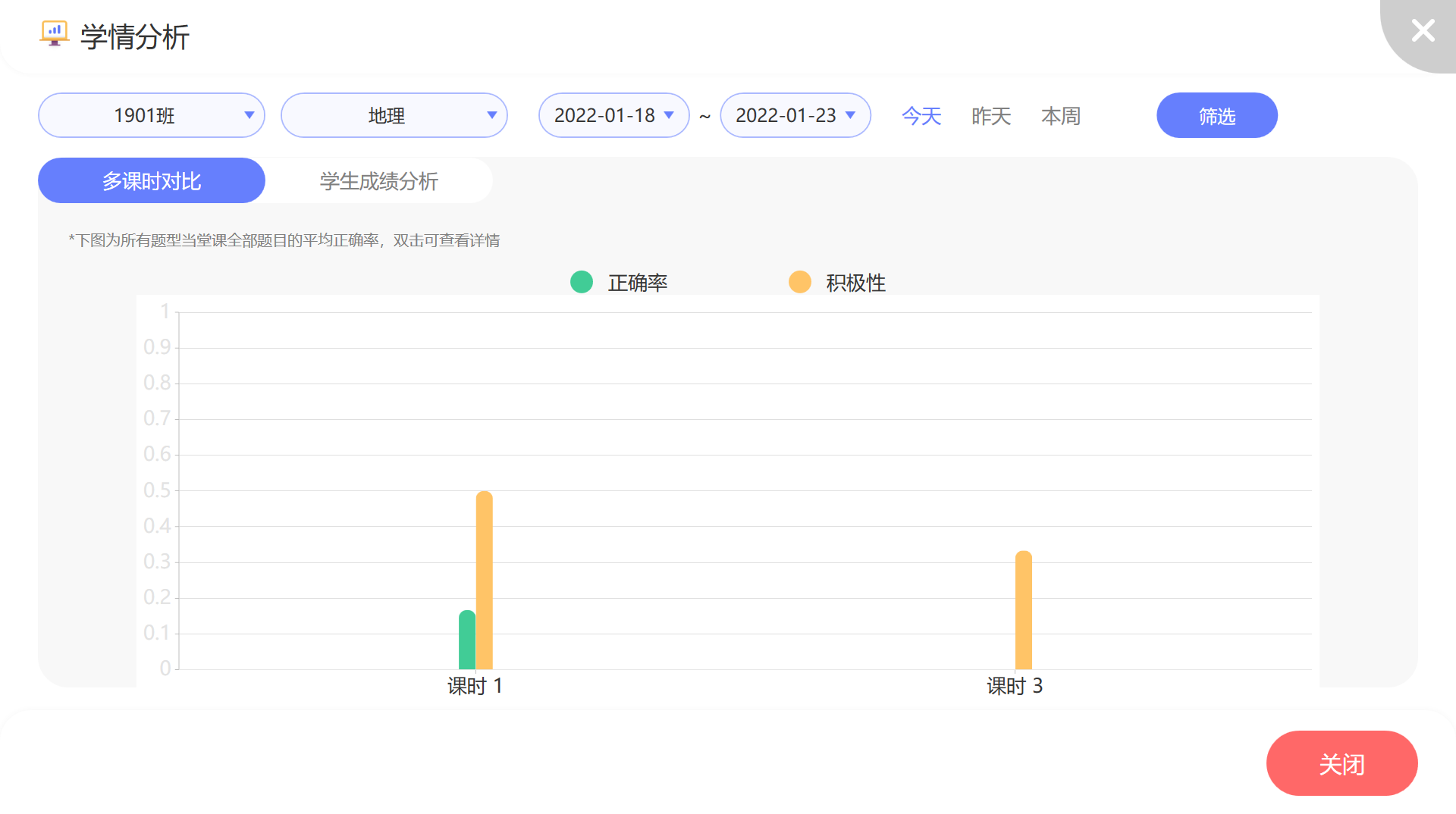Viewport: 1456px width, 814px height.
Task: Click the orange 积极性 bar for 课时 3
Action: (1024, 611)
